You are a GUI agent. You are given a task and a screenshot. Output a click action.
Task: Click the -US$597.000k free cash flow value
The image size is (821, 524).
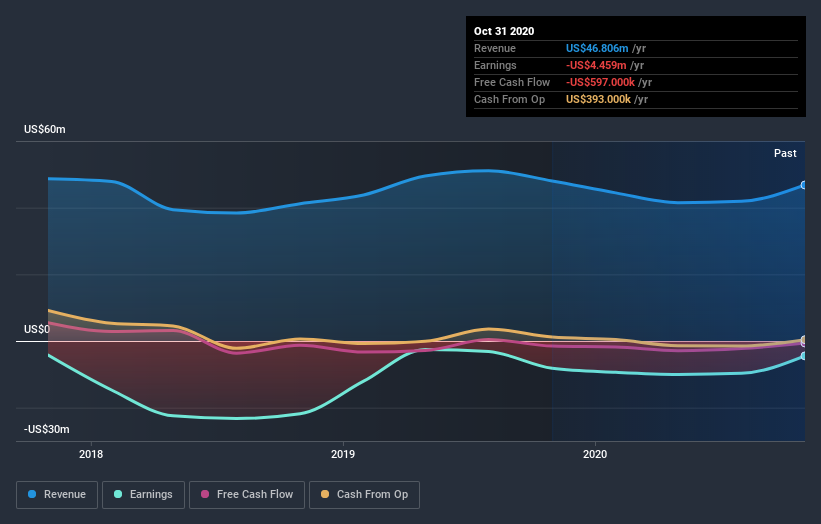pos(600,82)
